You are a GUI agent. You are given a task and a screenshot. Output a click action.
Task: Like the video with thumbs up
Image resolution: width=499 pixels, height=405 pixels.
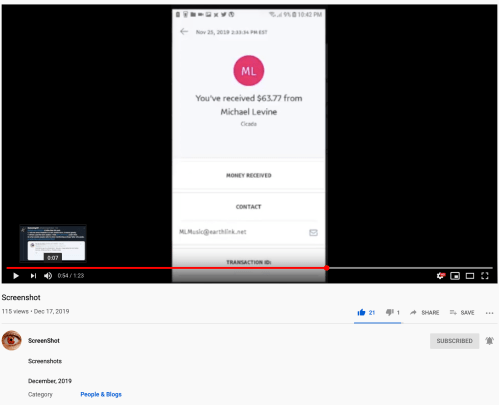[361, 312]
